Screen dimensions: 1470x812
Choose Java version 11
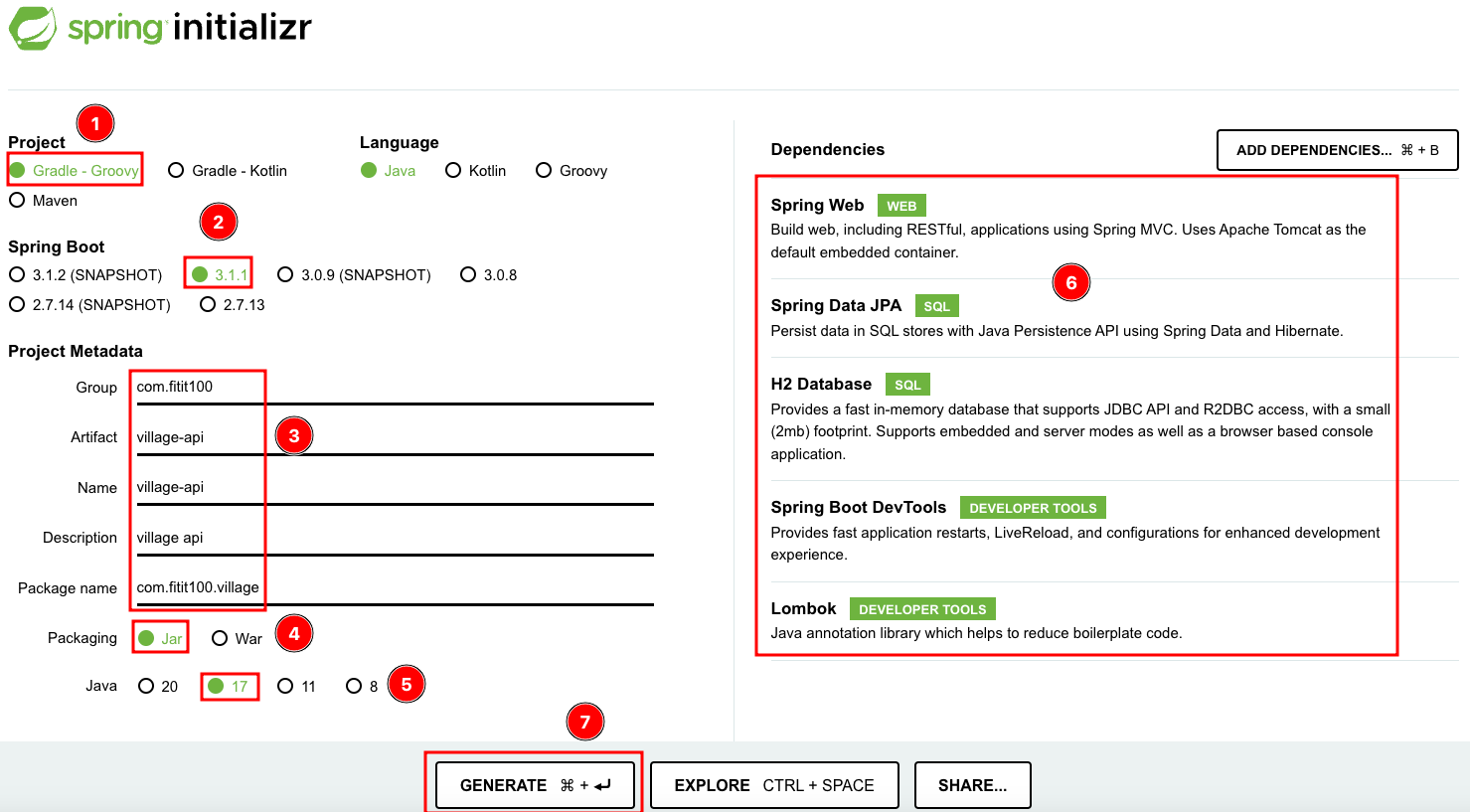[297, 686]
